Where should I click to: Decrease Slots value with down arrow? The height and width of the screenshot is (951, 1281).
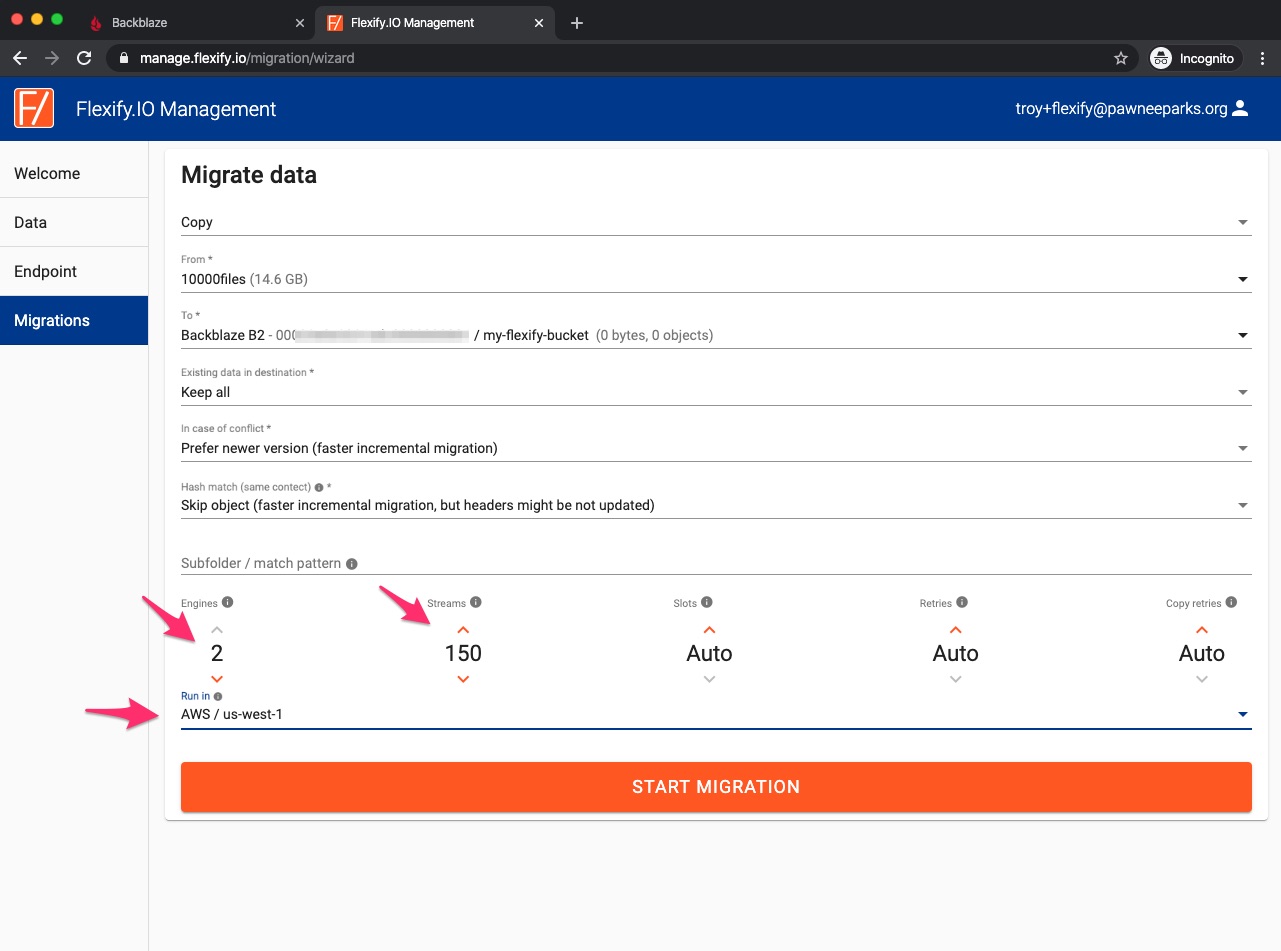[709, 679]
